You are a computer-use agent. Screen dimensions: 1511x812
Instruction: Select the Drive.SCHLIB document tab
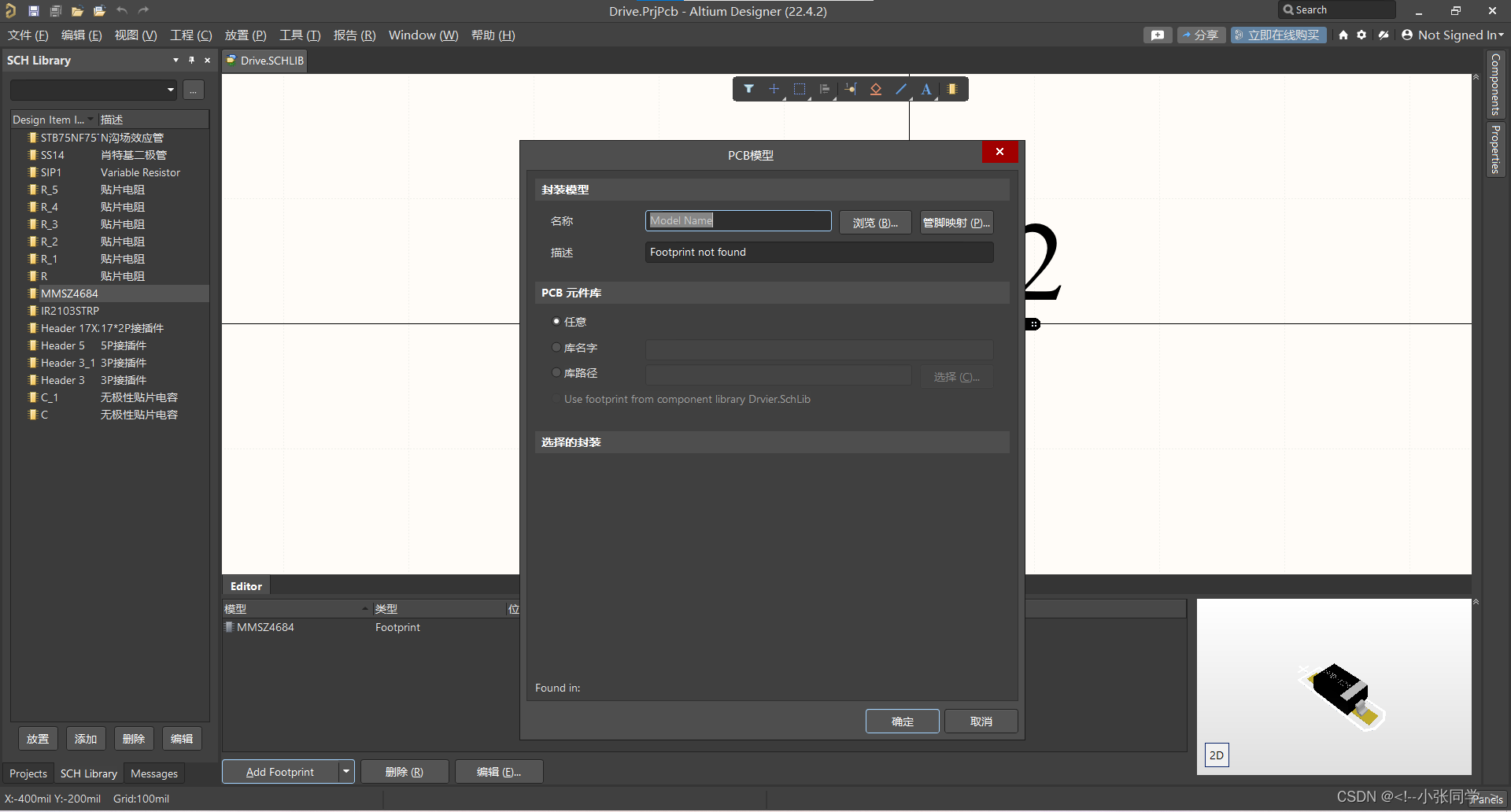pos(264,61)
